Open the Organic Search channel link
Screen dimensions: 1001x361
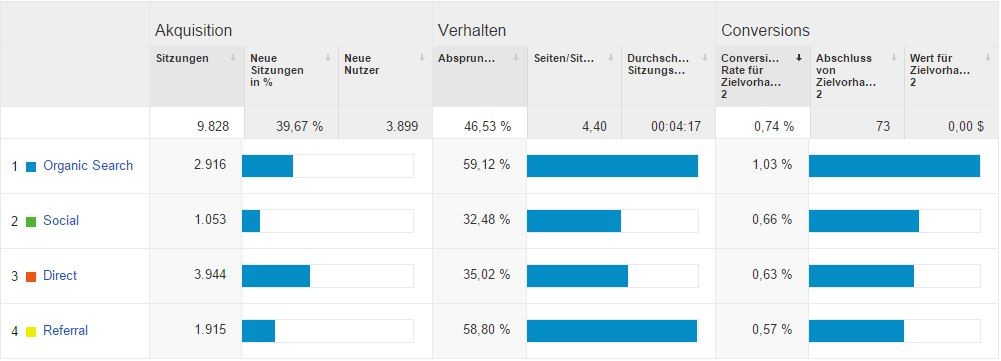(x=88, y=165)
